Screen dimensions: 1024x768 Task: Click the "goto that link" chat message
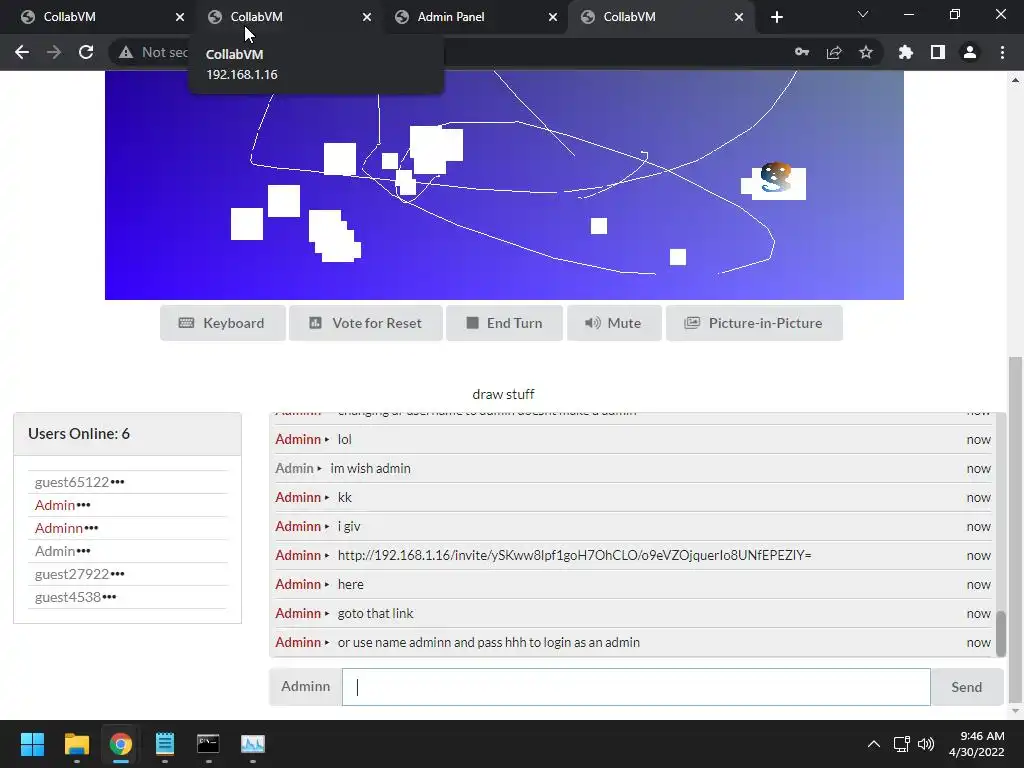[x=376, y=613]
